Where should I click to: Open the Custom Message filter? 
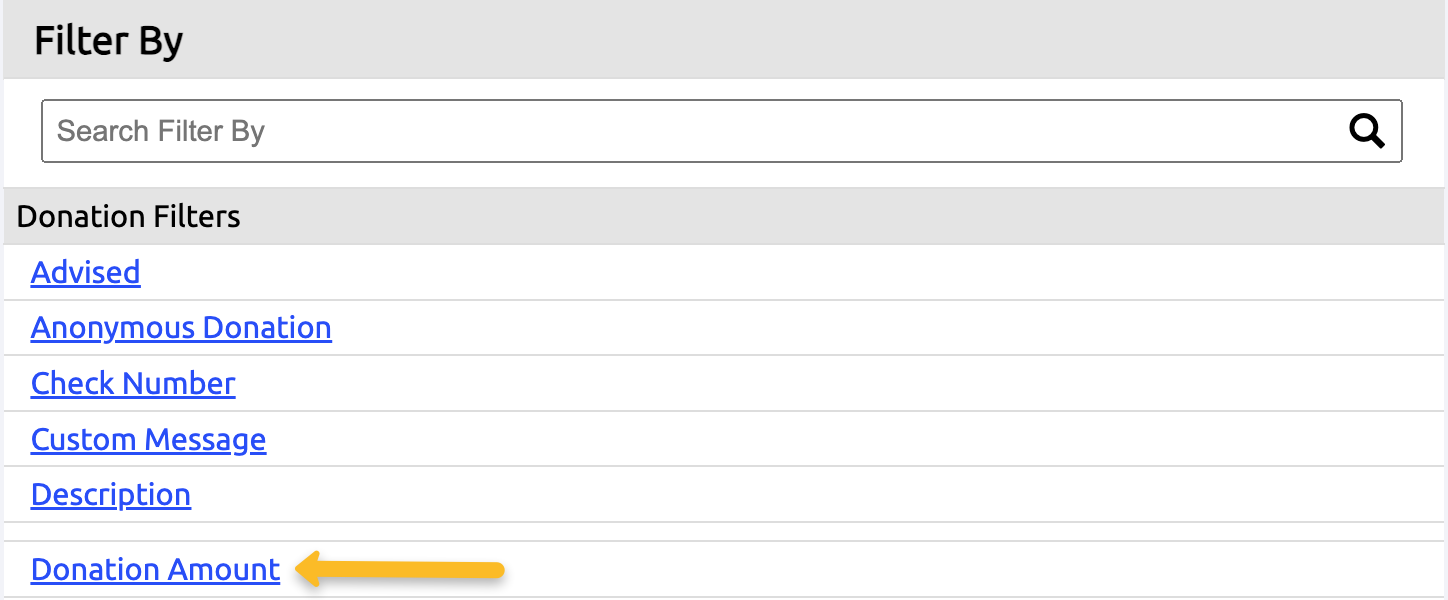[x=148, y=439]
